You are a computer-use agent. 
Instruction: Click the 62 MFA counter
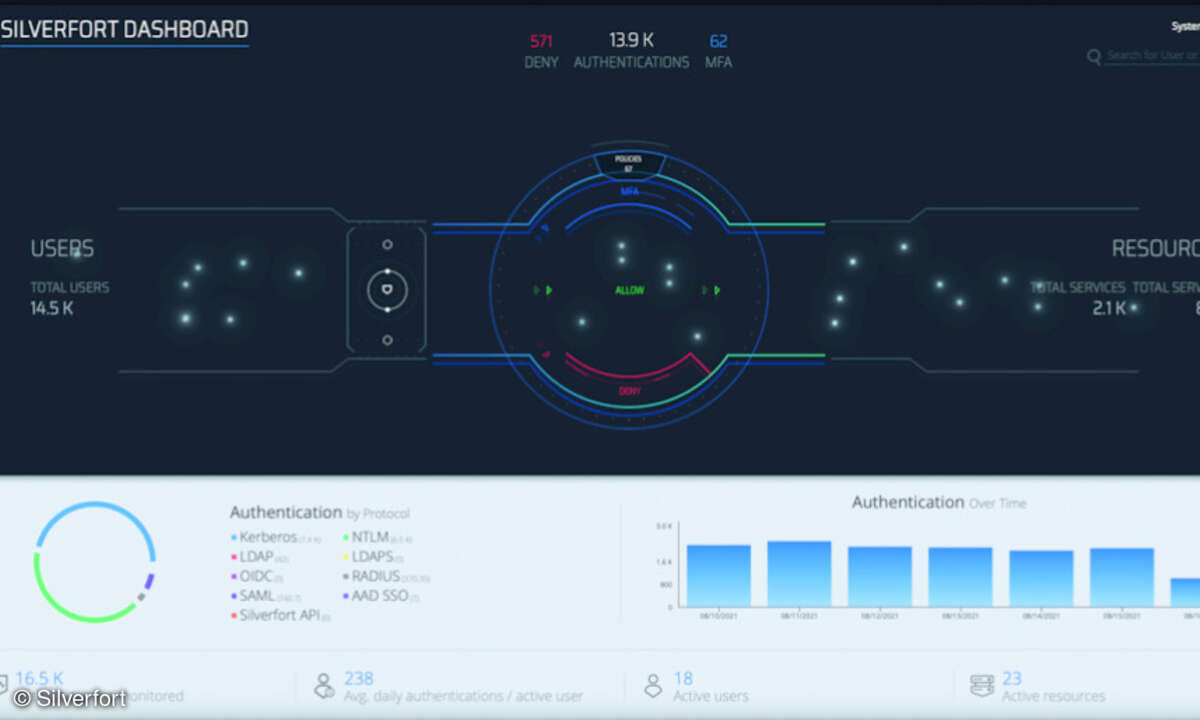(719, 51)
